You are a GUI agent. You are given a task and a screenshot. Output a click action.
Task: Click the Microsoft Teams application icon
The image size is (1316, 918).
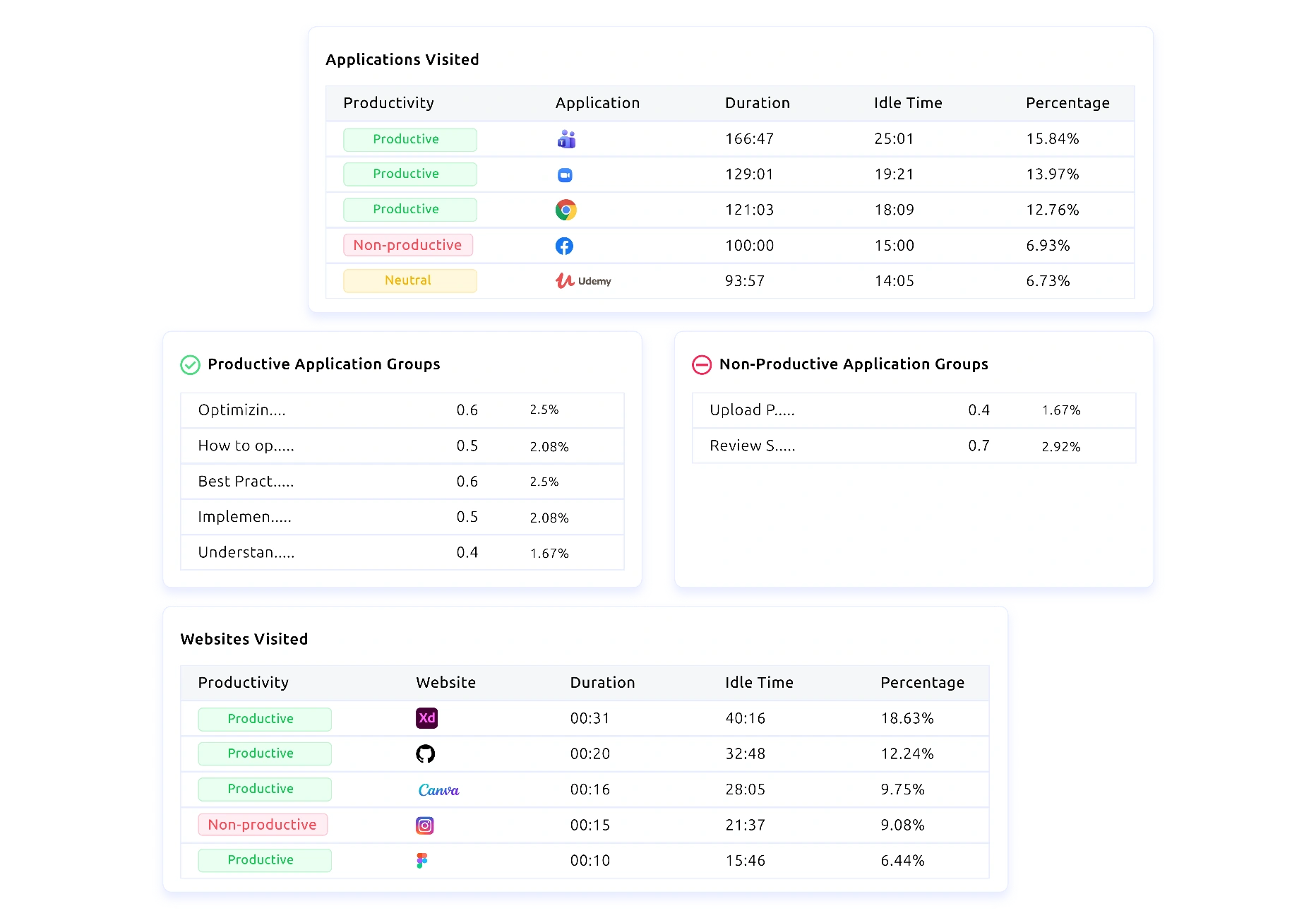pos(566,139)
